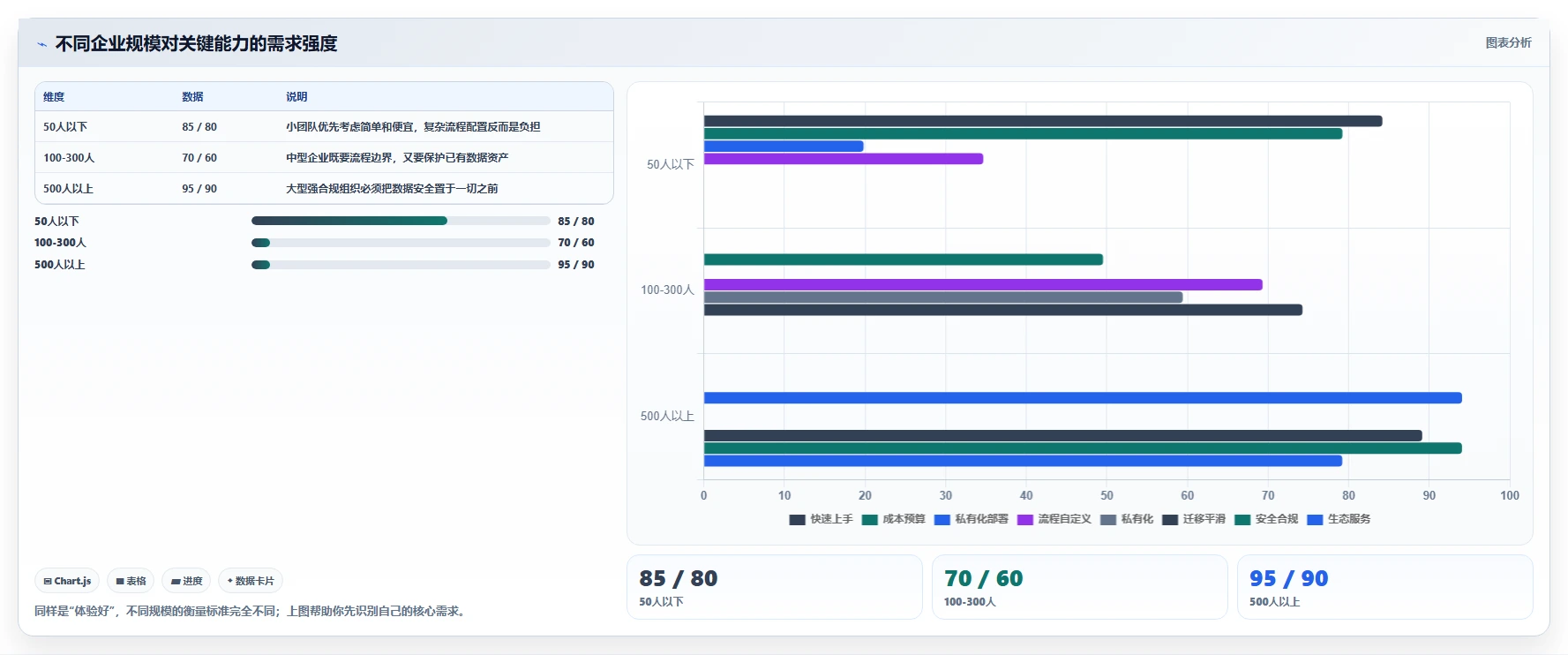Click the gray bar in 100-300人 chart group
Image resolution: width=1568 pixels, height=655 pixels.
(x=943, y=297)
